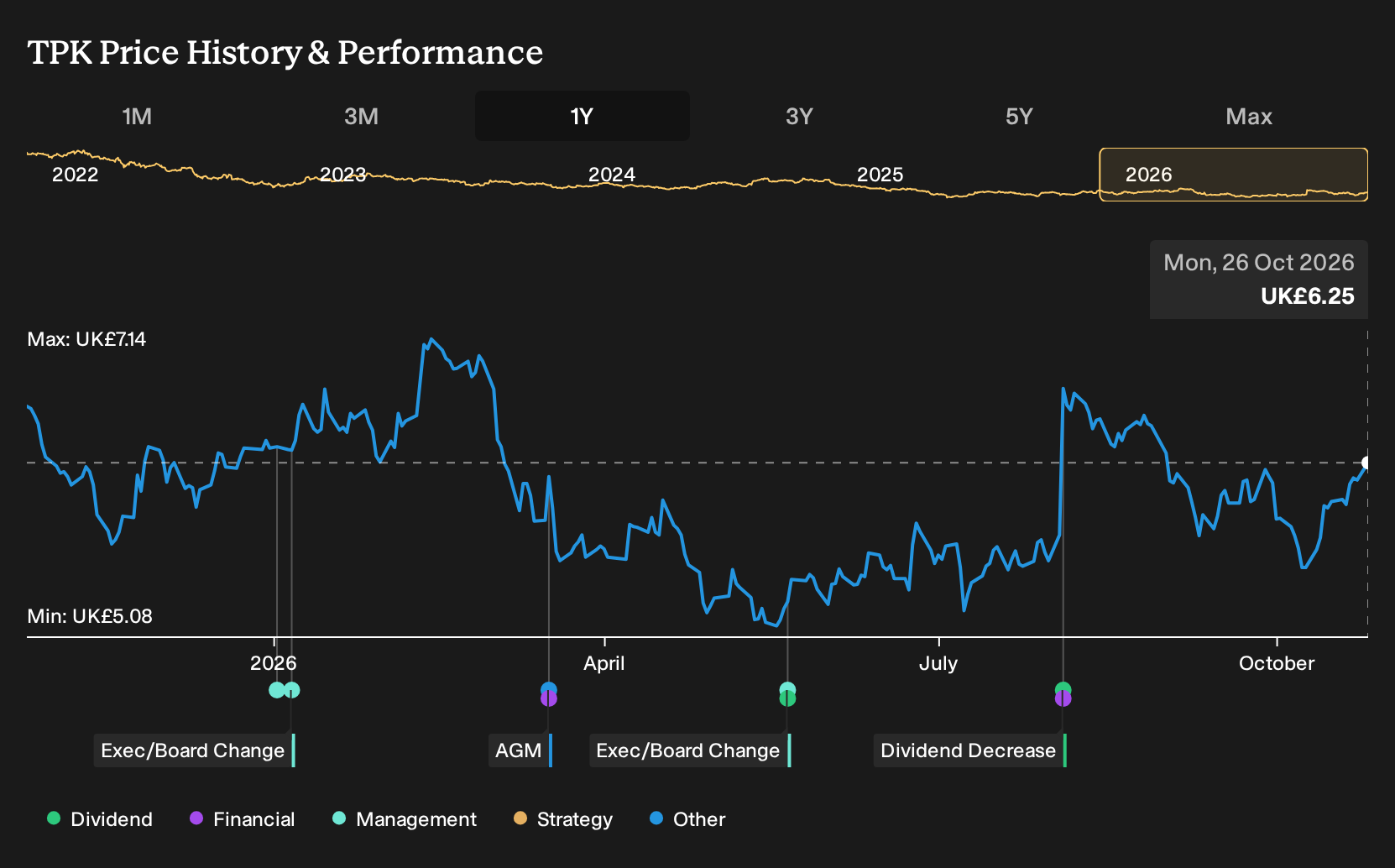
Task: Select the 1M time range tab
Action: 137,117
